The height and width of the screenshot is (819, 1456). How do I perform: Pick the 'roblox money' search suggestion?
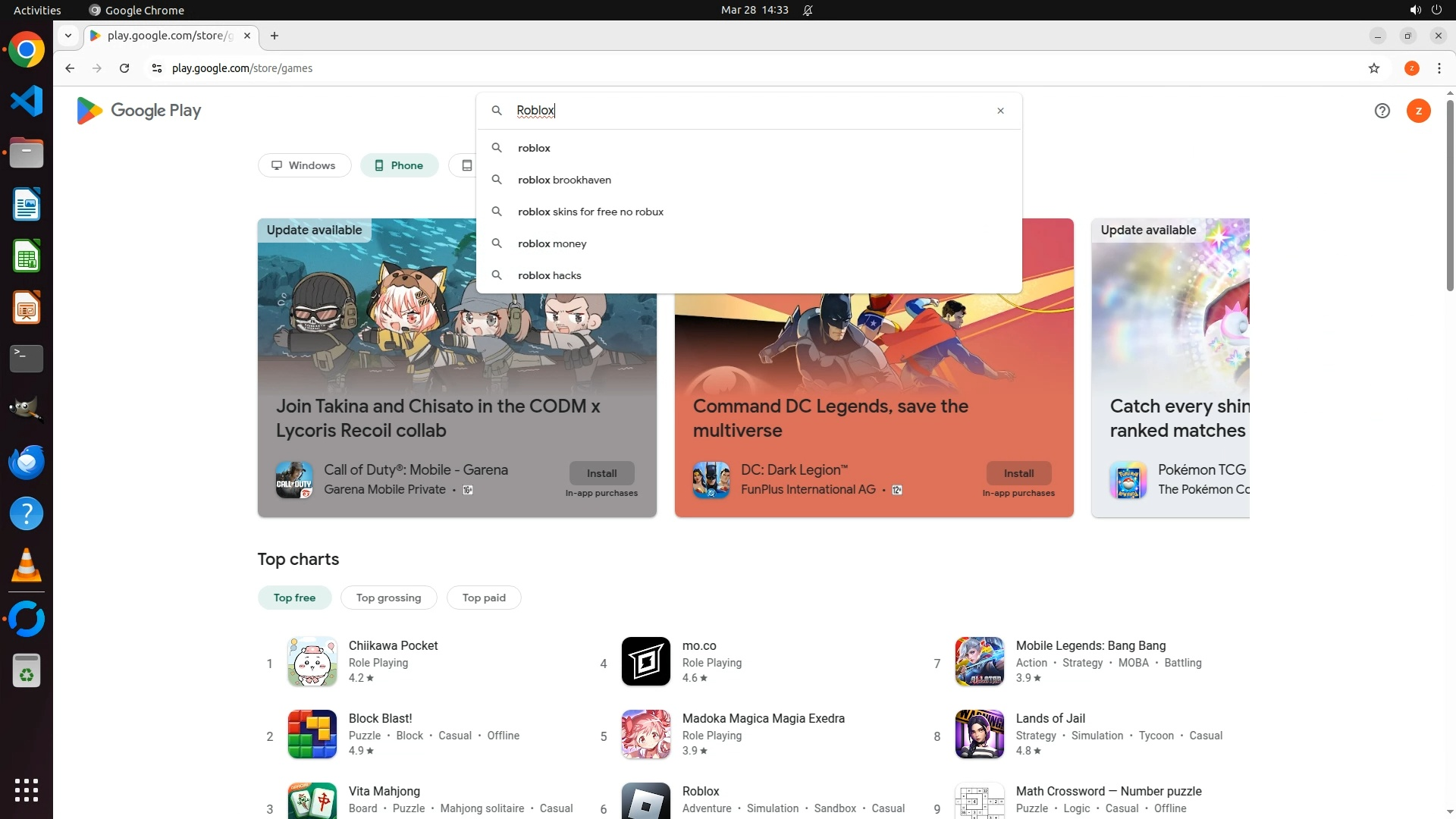(552, 243)
